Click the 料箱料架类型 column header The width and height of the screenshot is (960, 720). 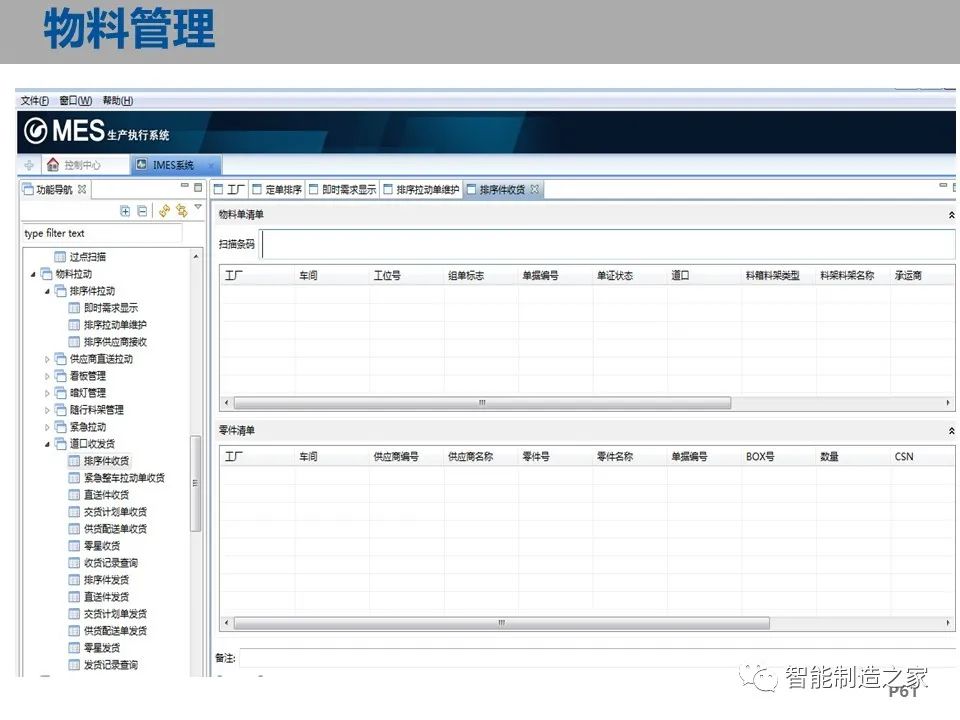point(778,276)
